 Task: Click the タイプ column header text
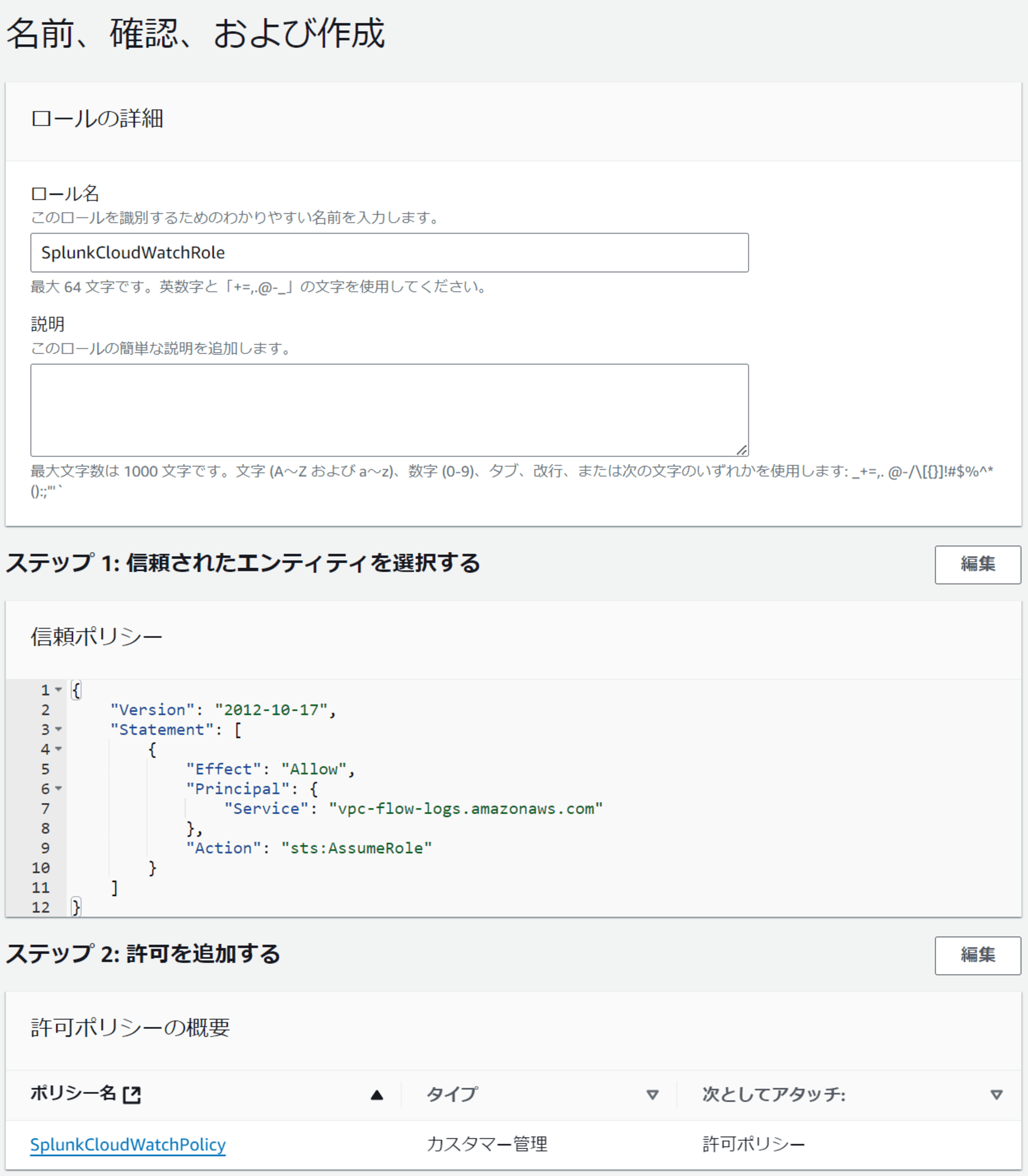452,1094
